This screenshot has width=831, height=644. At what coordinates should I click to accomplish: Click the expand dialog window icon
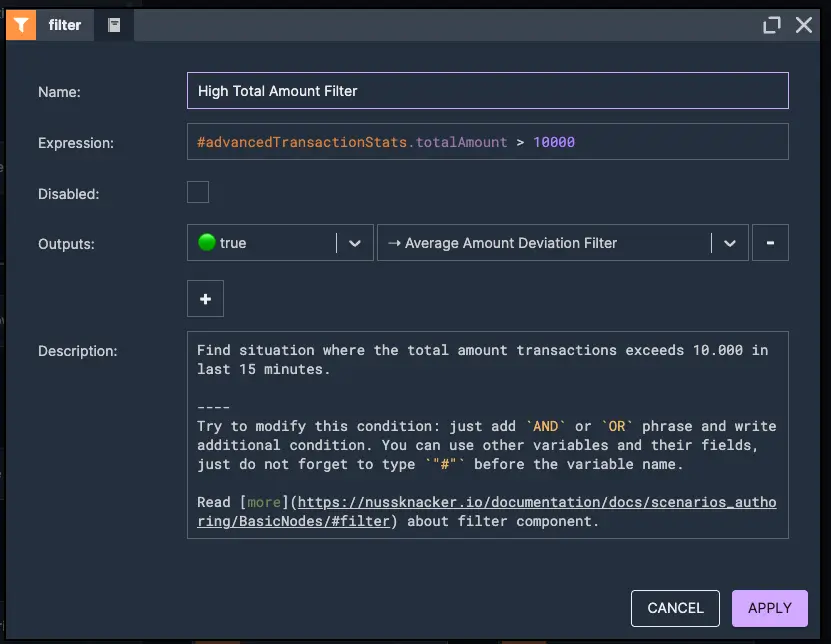(x=772, y=25)
